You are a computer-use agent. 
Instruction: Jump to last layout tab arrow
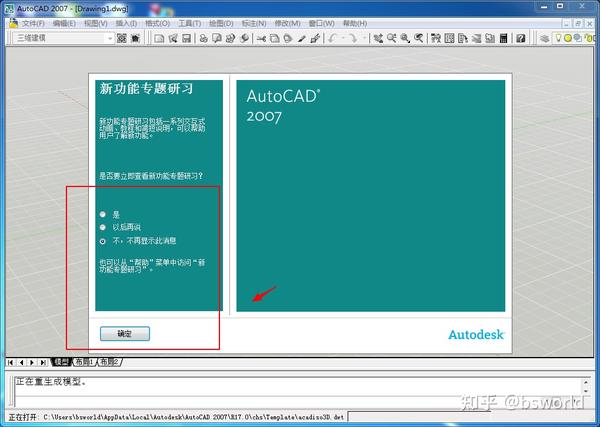[44, 362]
